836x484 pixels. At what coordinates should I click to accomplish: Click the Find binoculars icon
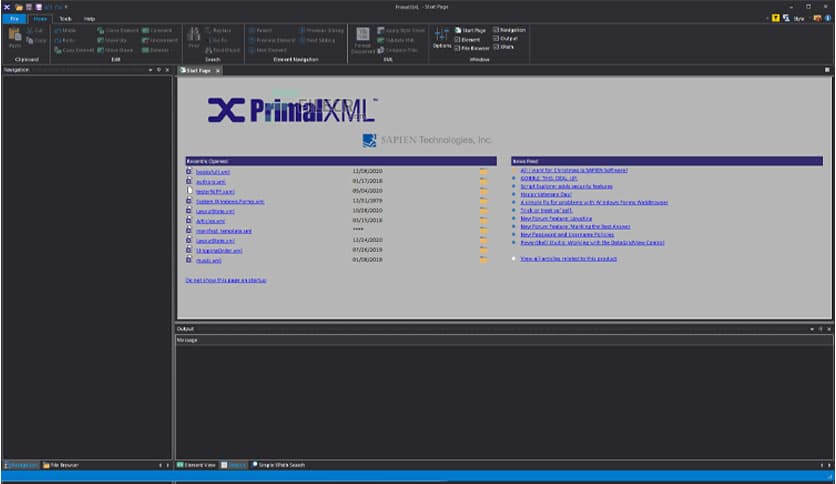[x=194, y=35]
